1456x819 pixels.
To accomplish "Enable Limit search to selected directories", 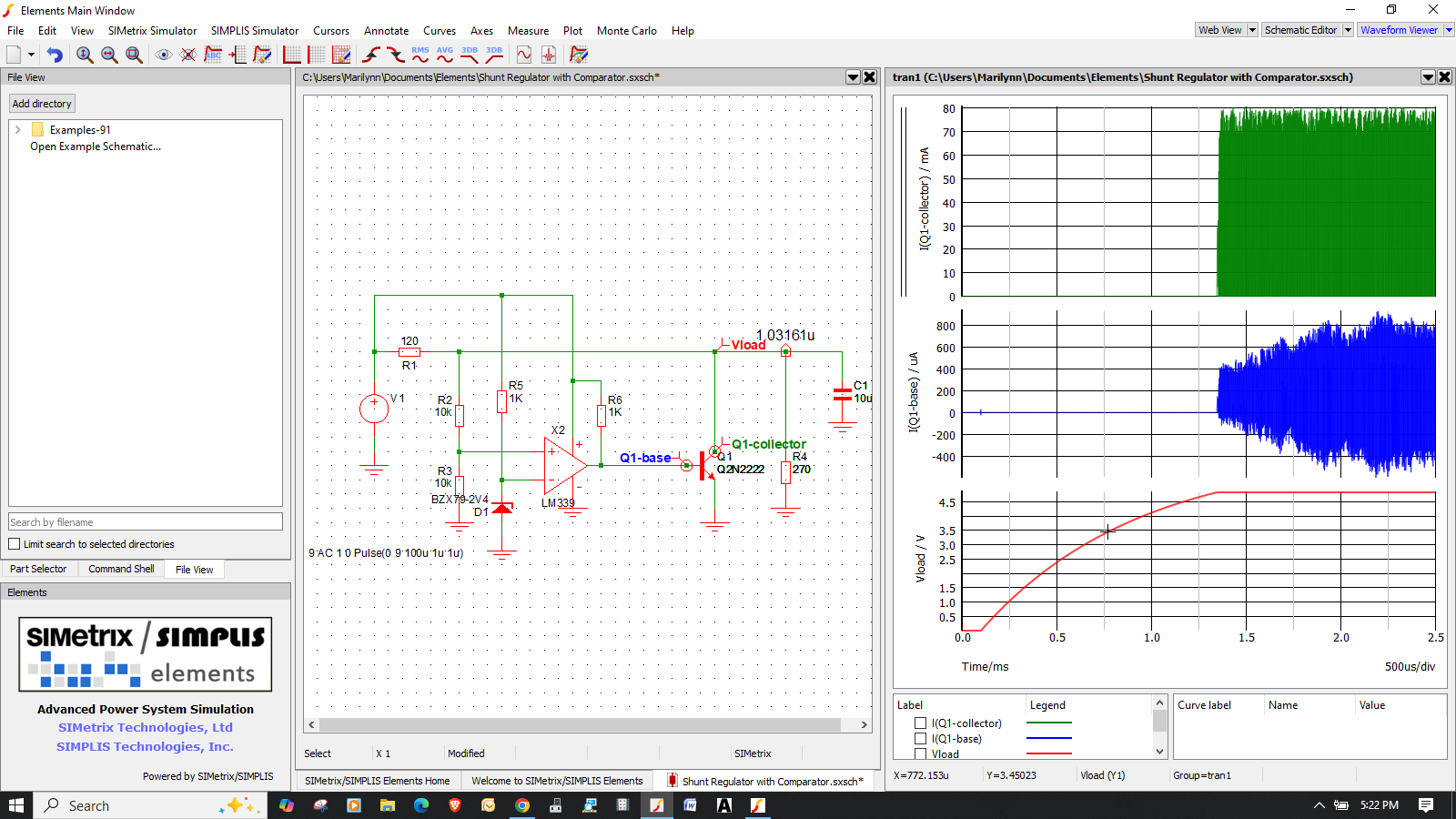I will click(x=14, y=544).
